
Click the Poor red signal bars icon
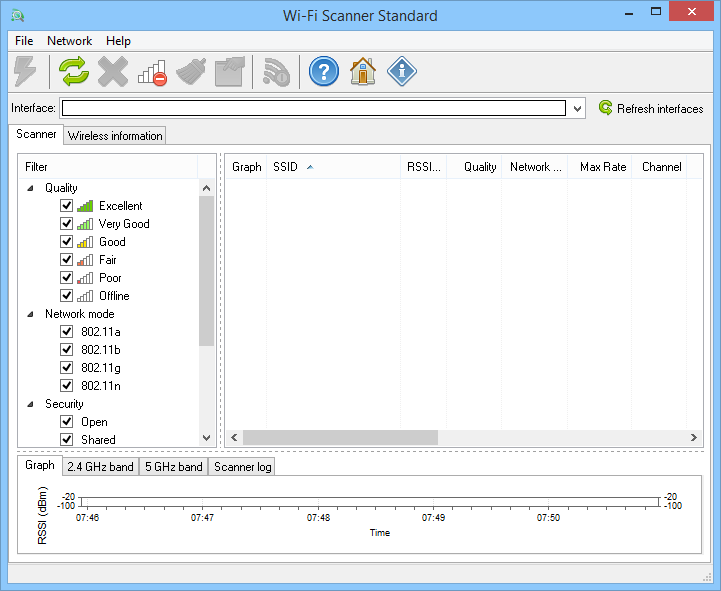[x=85, y=278]
